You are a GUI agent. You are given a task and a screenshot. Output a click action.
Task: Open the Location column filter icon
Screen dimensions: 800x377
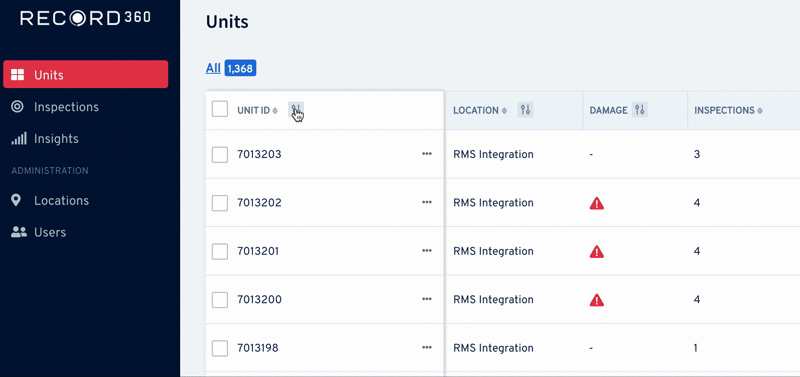[525, 110]
